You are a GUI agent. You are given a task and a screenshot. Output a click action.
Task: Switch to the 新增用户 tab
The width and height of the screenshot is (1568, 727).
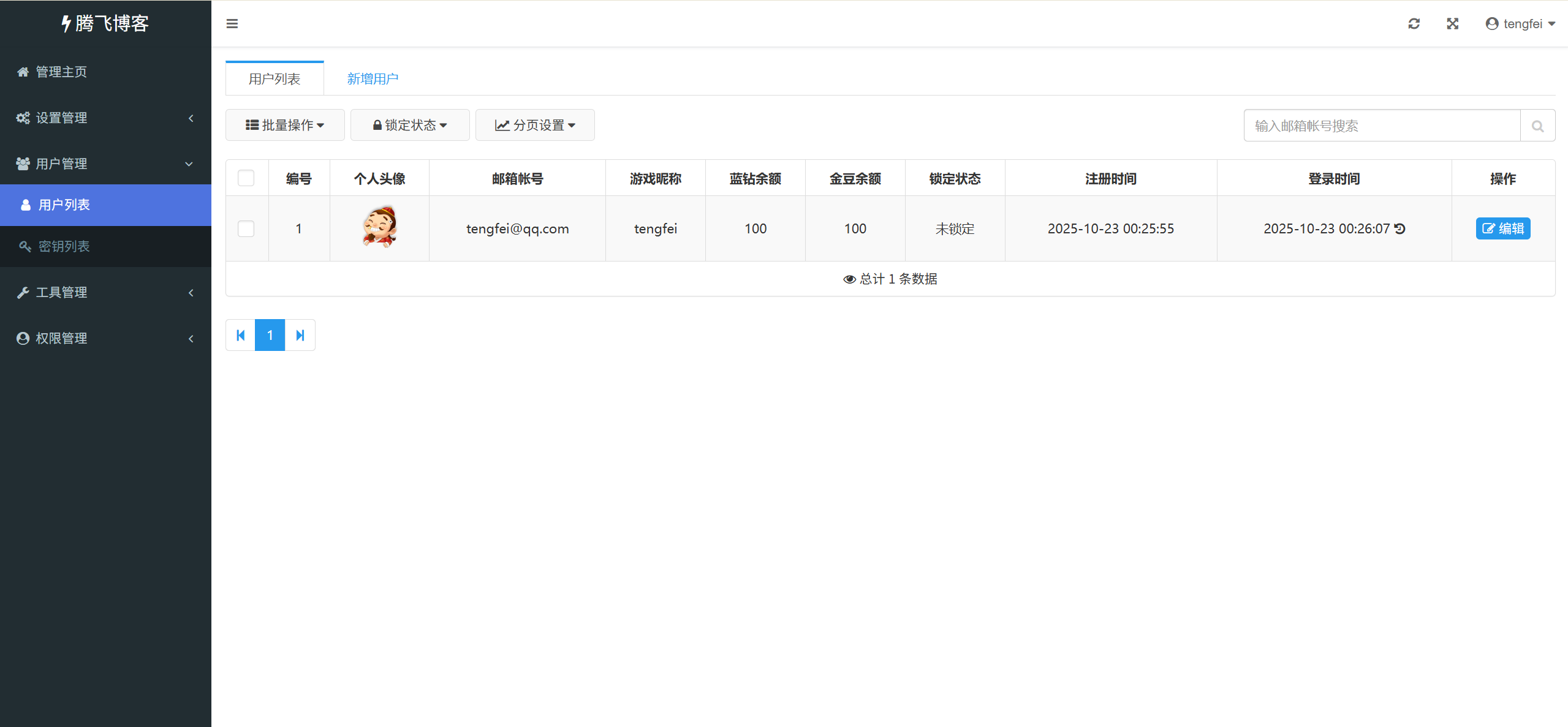pos(372,78)
